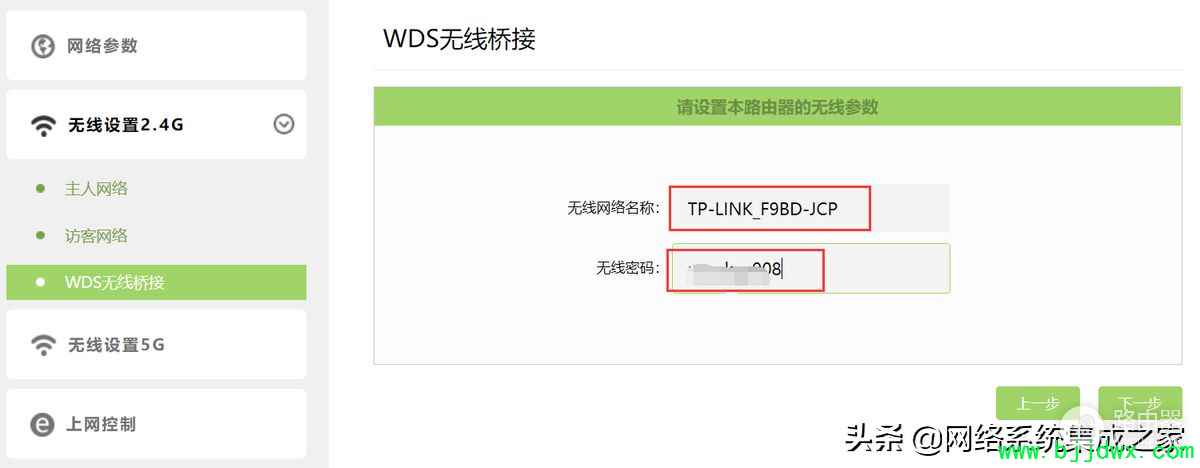
Task: Click the bullet dot beside 访客网络
Action: pyautogui.click(x=40, y=235)
